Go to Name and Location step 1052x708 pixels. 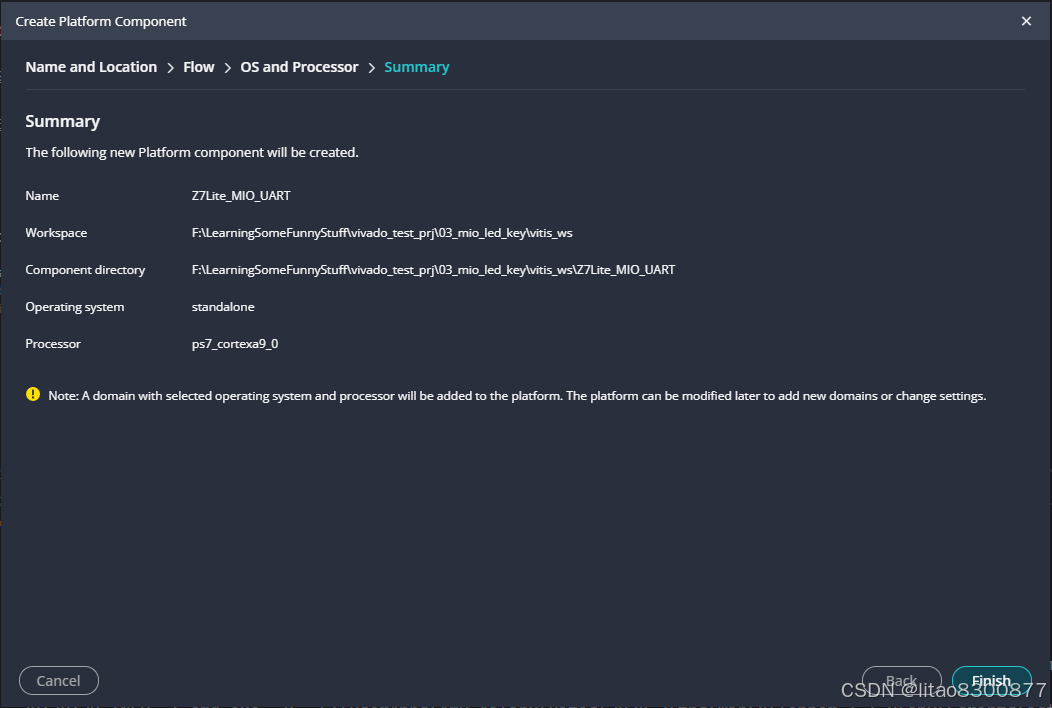(x=91, y=67)
